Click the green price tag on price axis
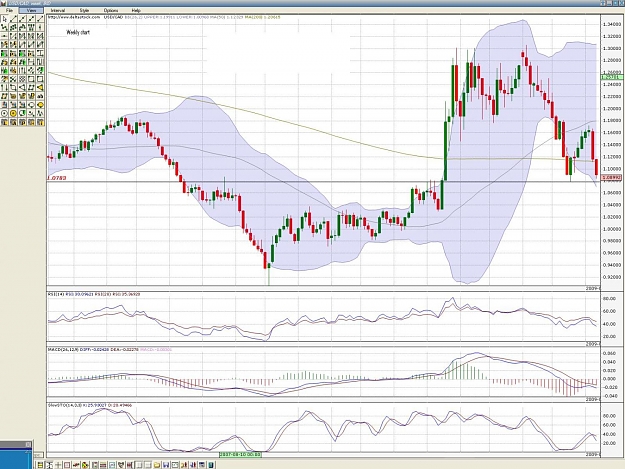 pyautogui.click(x=612, y=77)
